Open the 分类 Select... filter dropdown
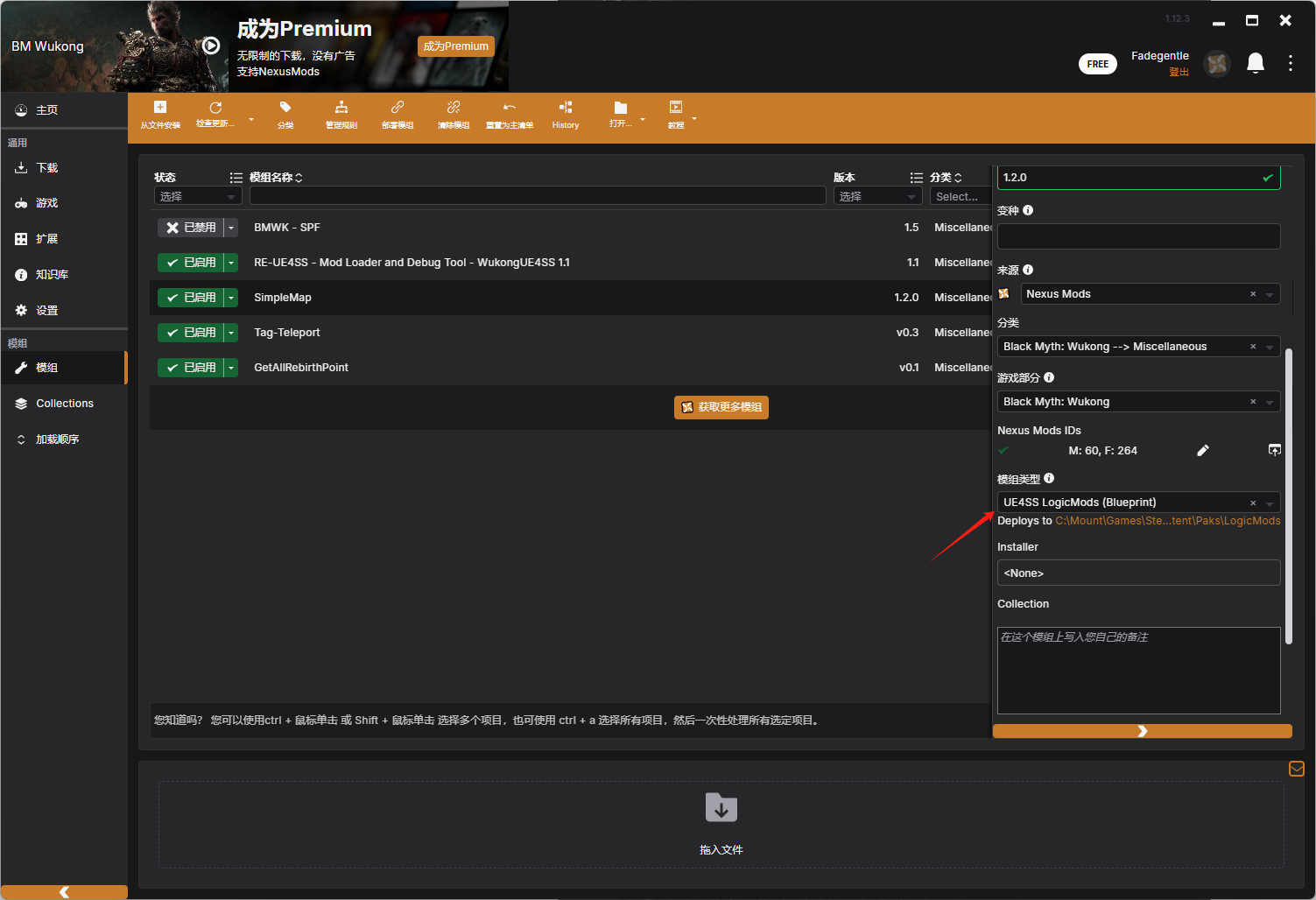 point(961,196)
